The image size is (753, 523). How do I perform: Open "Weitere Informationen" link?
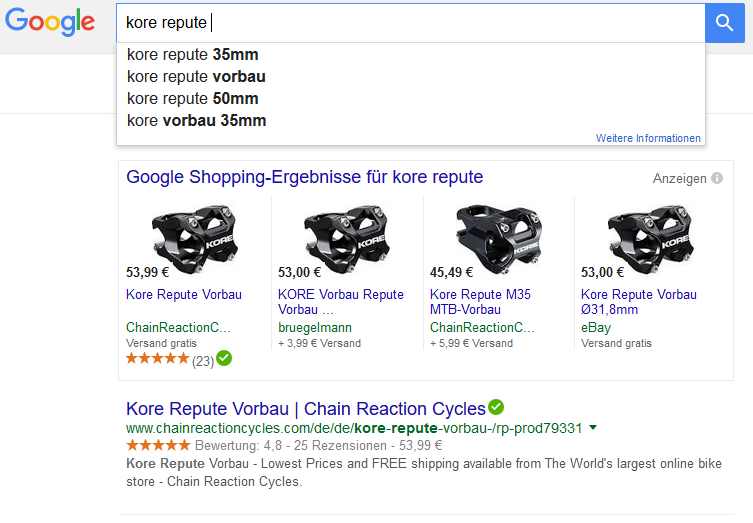coord(648,138)
